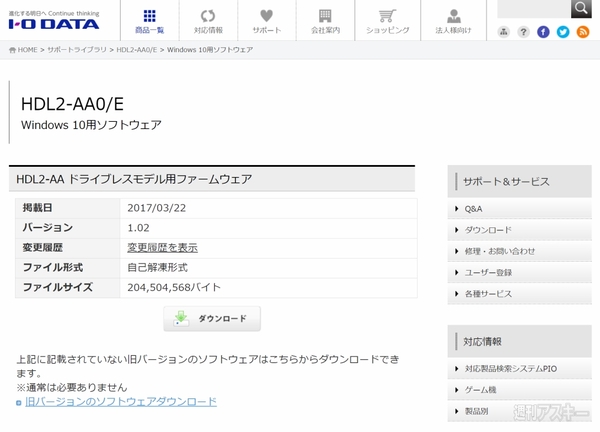Click the 変更履歴 table label
This screenshot has width=600, height=432.
(42, 248)
